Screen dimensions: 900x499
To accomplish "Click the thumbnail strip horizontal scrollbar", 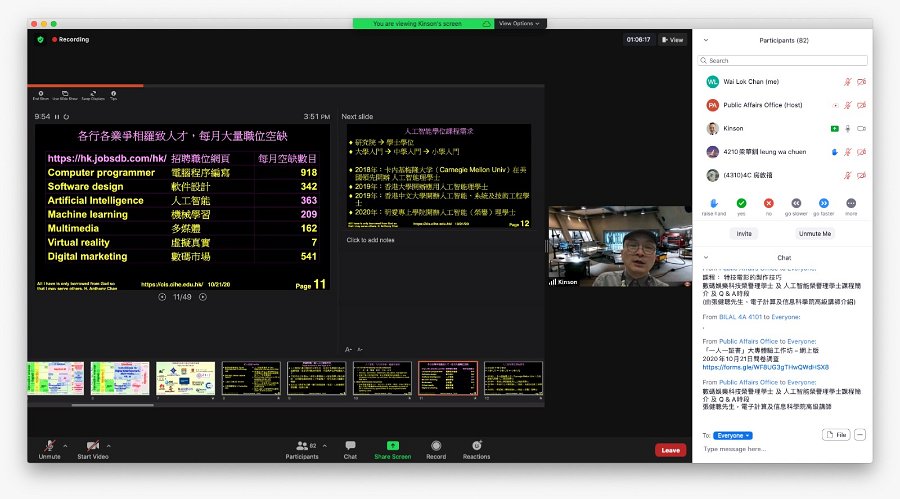I will coord(112,405).
